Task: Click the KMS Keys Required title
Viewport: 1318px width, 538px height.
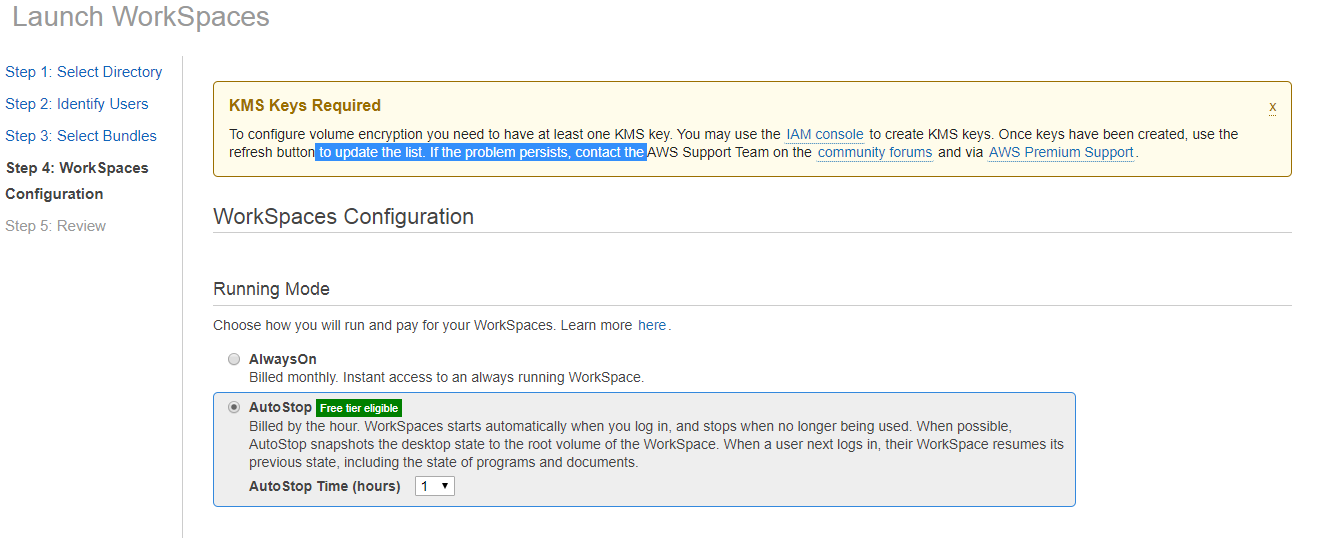Action: point(304,106)
